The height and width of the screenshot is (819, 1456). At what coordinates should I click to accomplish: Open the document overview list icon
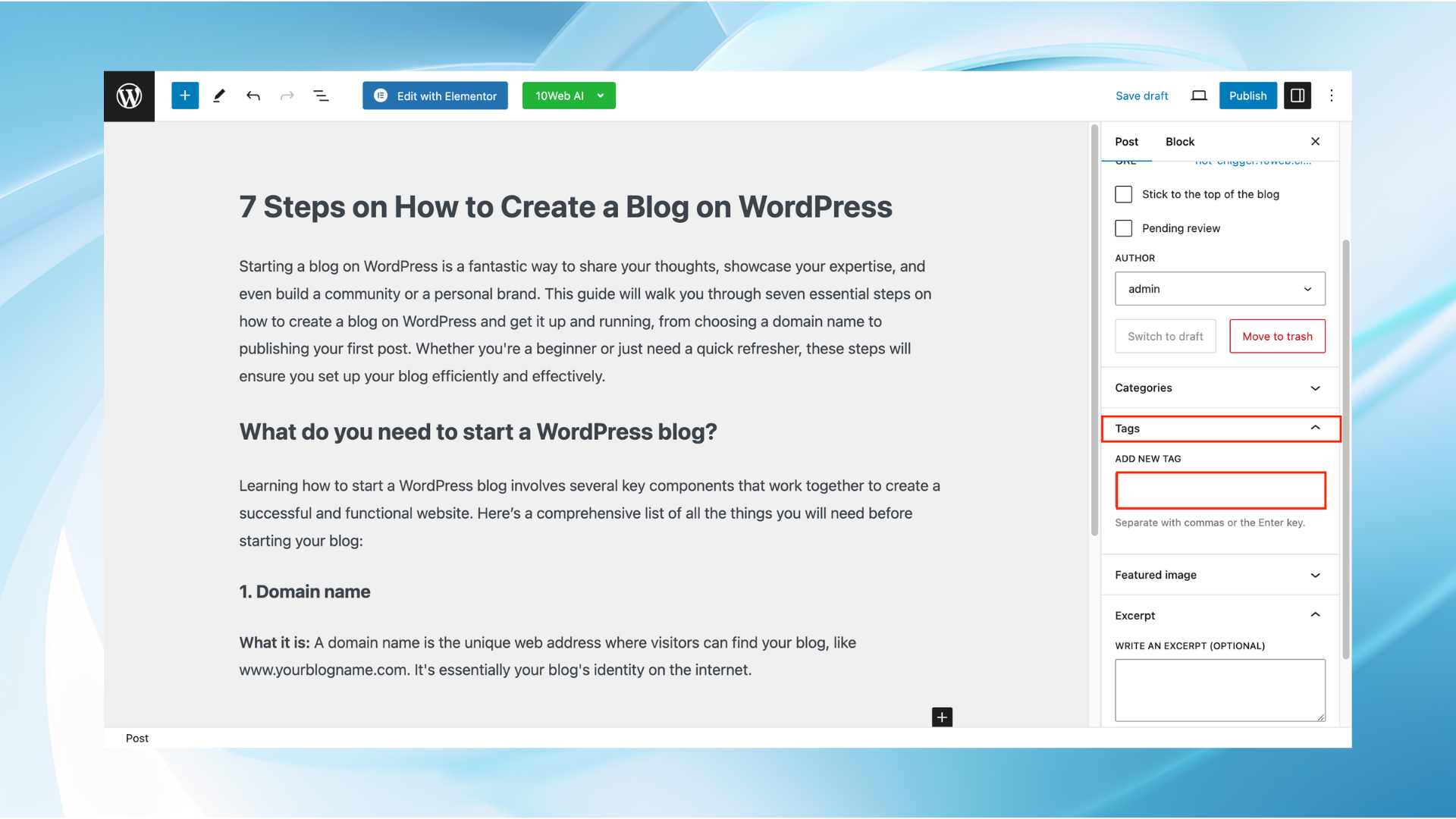click(x=321, y=96)
